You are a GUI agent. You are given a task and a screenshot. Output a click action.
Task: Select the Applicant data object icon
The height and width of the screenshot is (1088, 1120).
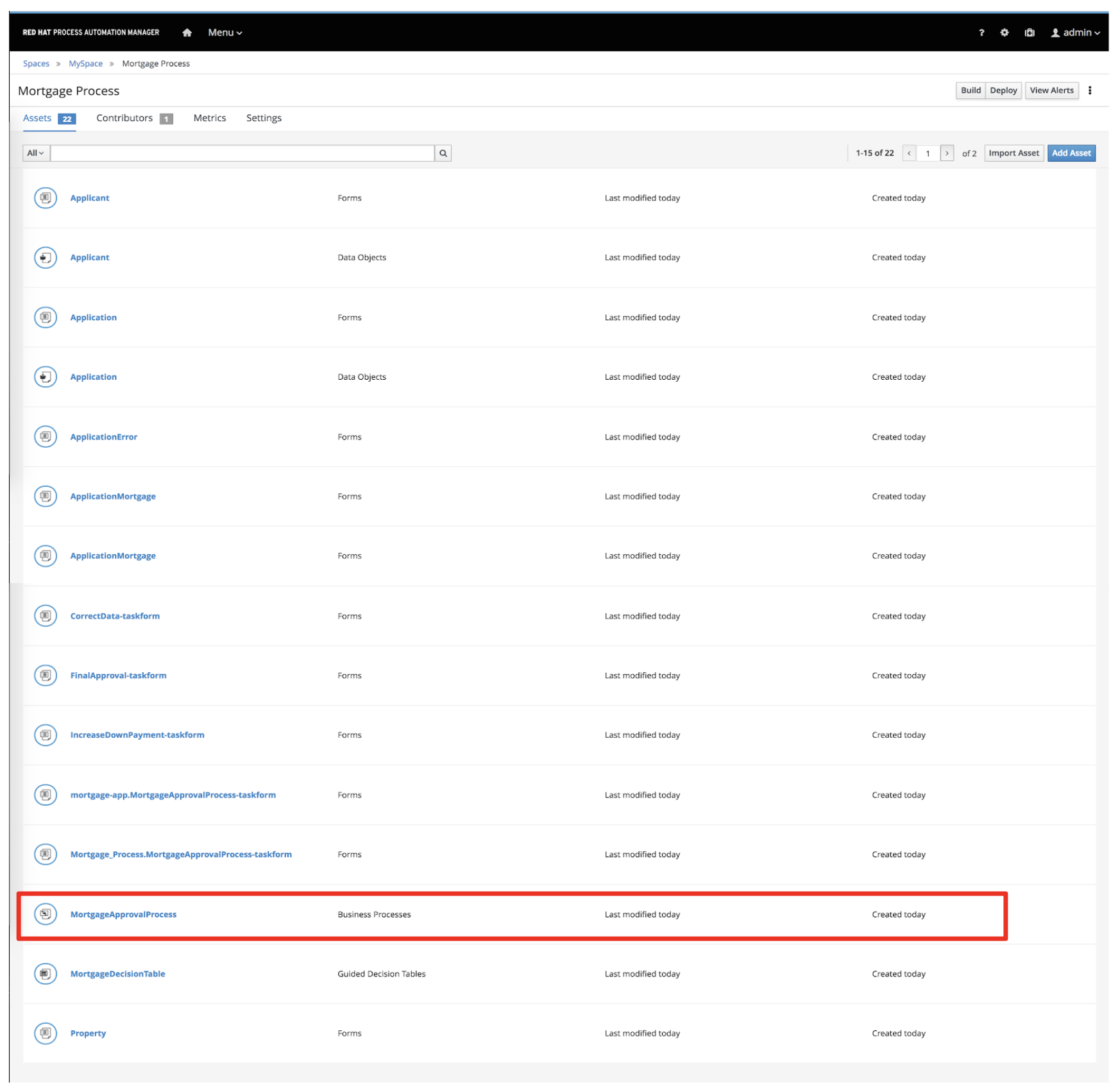pyautogui.click(x=46, y=257)
